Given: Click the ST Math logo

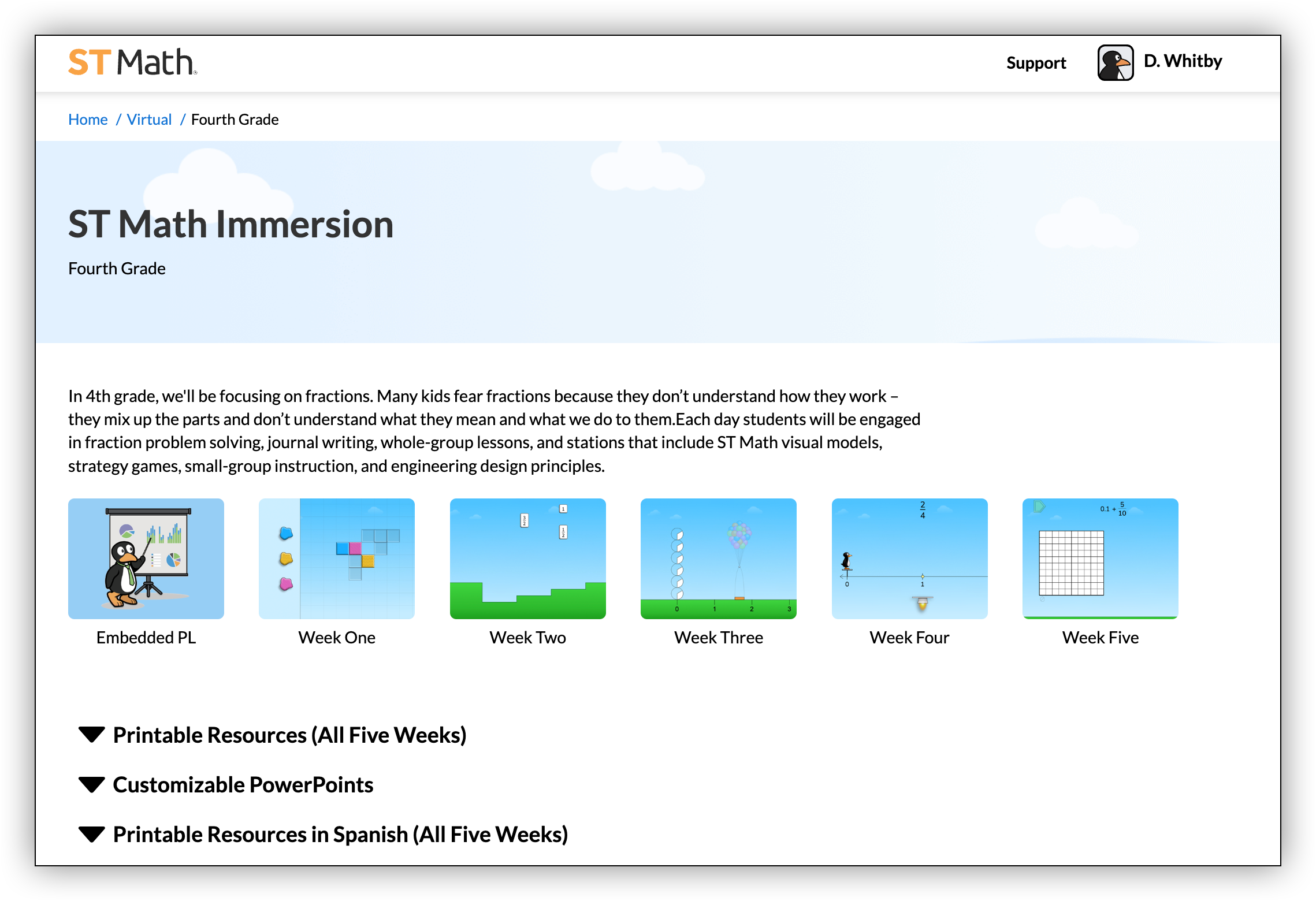Looking at the screenshot, I should [133, 62].
